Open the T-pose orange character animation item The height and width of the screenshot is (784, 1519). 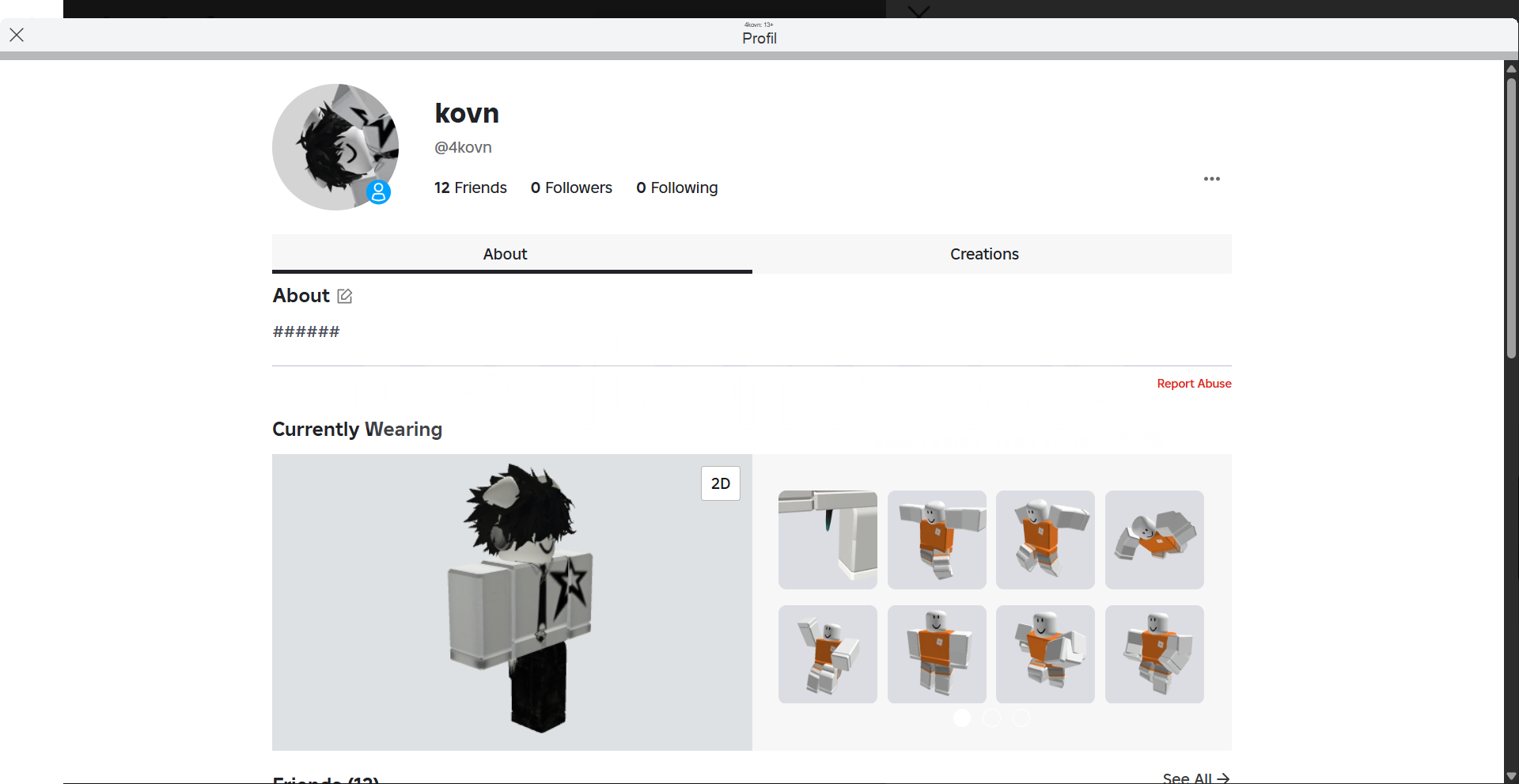click(937, 540)
